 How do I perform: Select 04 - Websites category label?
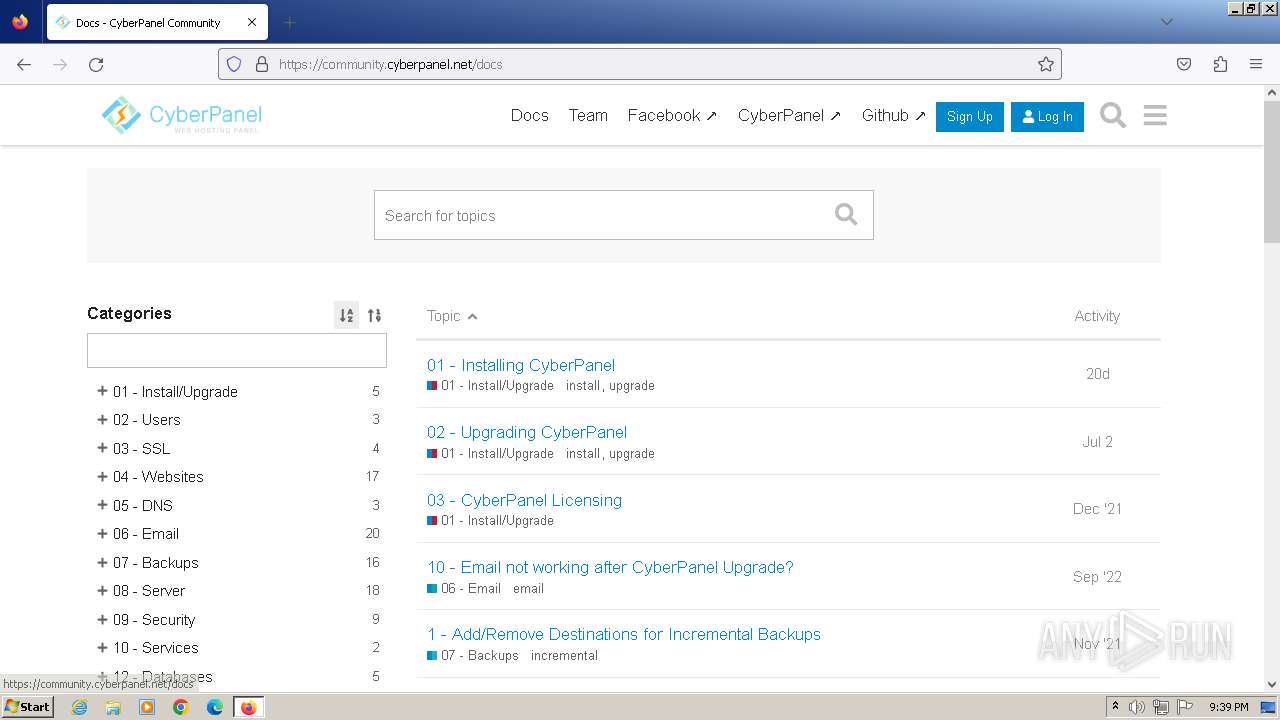(158, 476)
